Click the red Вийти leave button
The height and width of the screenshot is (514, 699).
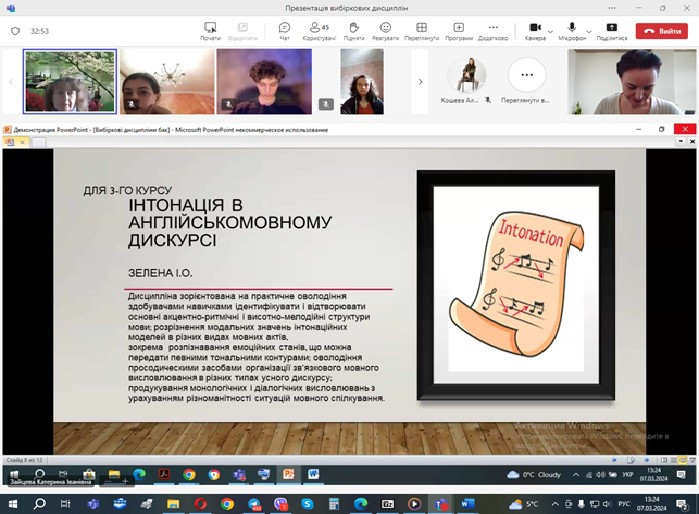662,31
